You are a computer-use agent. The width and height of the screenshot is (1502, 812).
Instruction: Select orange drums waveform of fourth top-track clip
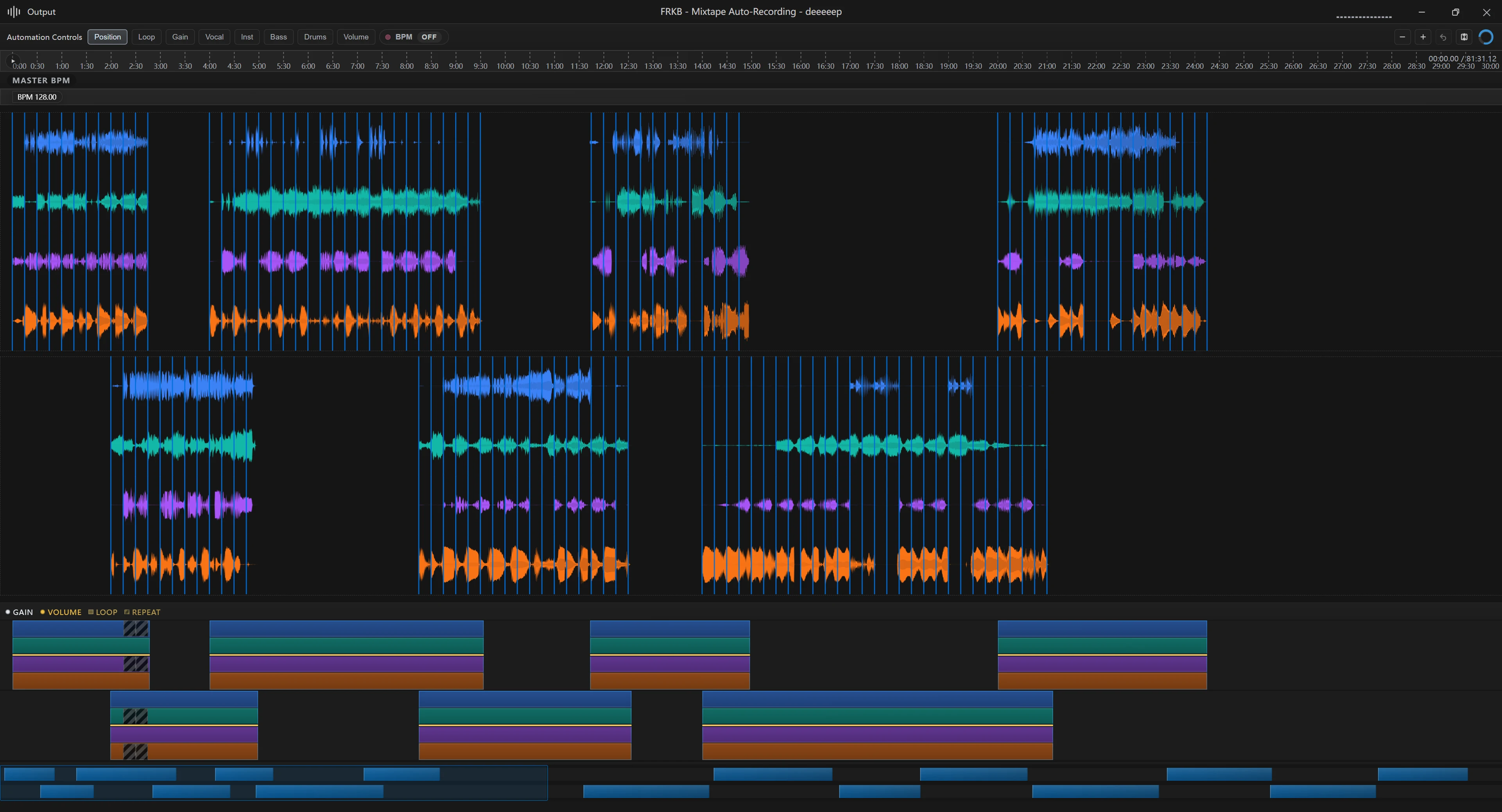[x=1101, y=320]
